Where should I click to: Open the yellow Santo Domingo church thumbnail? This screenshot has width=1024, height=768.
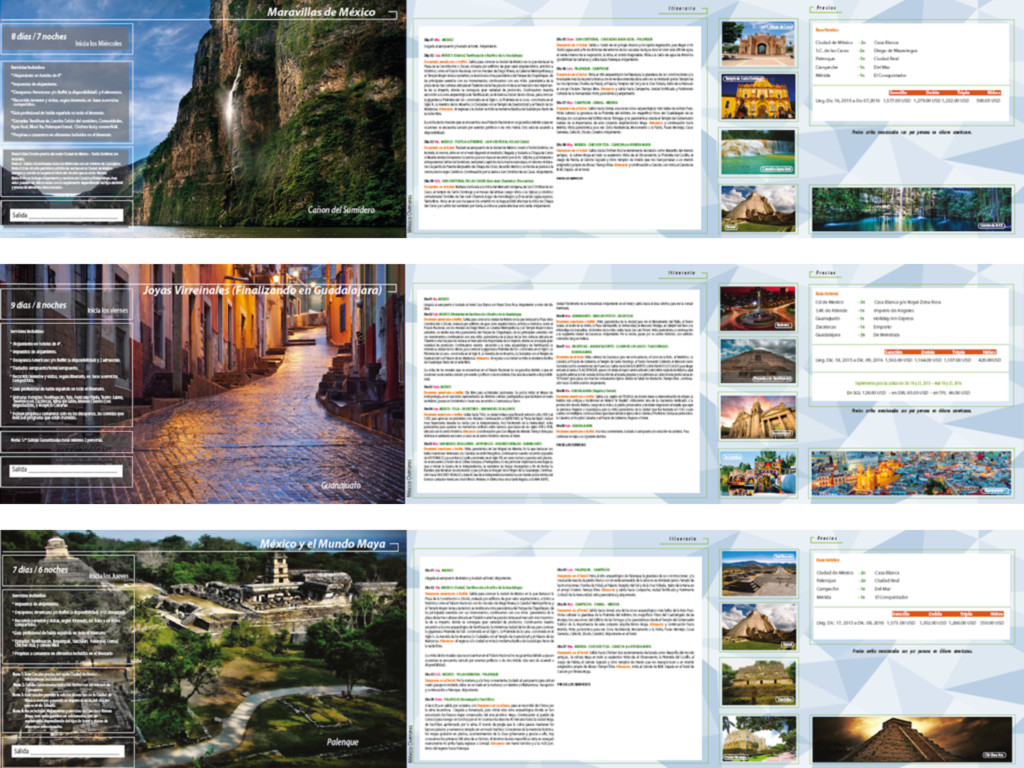click(758, 97)
